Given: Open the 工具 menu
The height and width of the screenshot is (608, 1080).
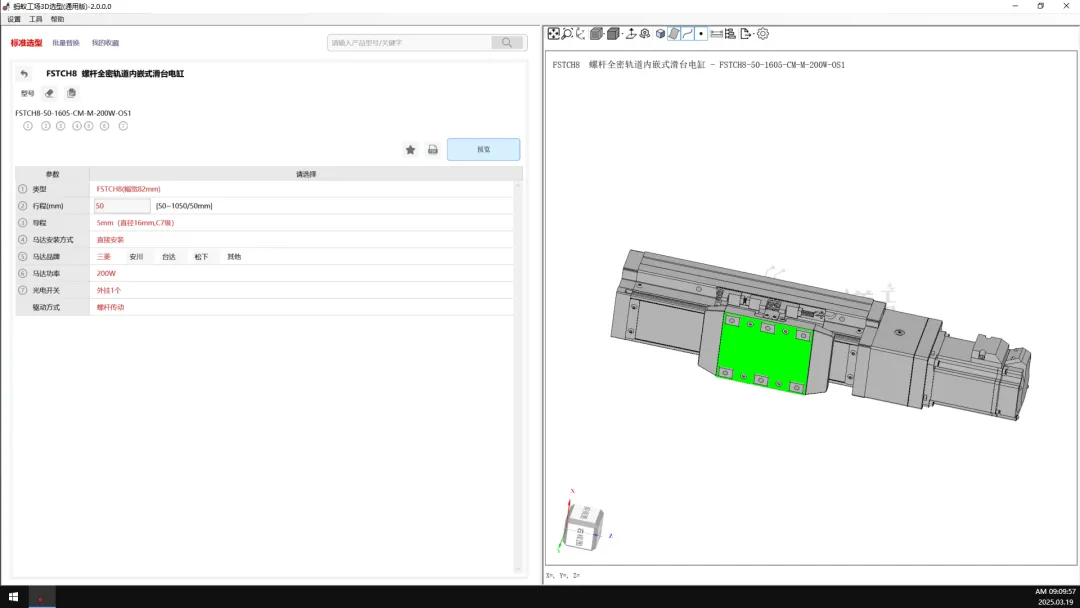Looking at the screenshot, I should pos(36,19).
